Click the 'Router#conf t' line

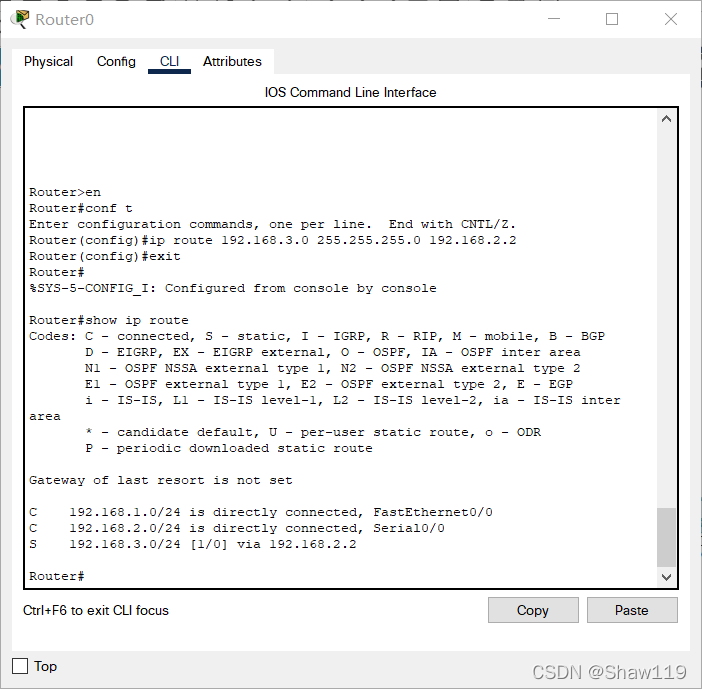pos(81,208)
